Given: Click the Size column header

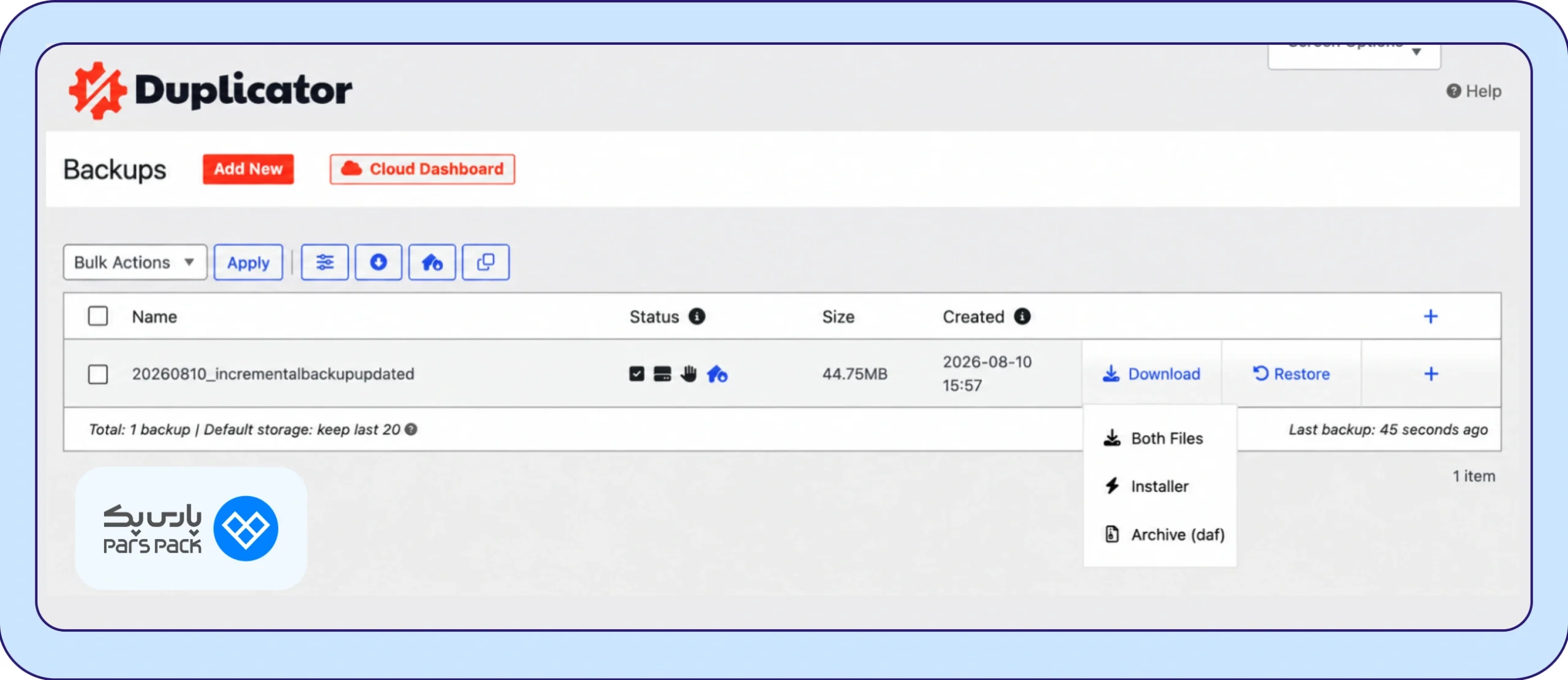Looking at the screenshot, I should coord(838,317).
